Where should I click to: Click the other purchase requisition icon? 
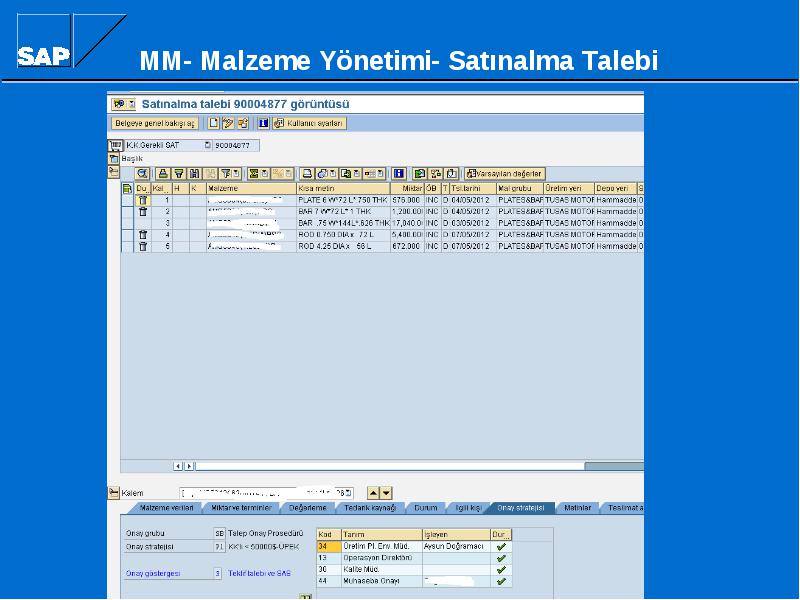click(243, 123)
